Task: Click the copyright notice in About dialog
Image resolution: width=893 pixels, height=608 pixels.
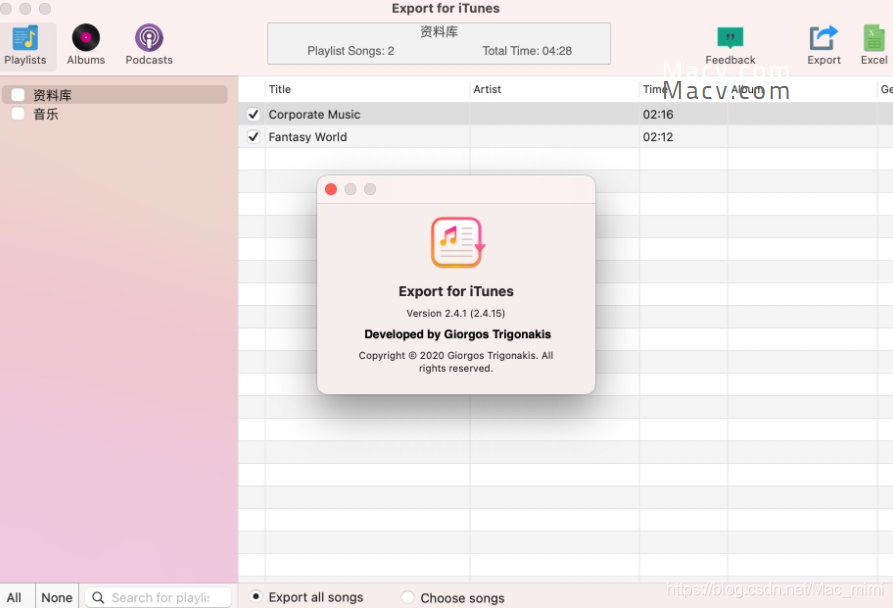Action: click(x=456, y=361)
